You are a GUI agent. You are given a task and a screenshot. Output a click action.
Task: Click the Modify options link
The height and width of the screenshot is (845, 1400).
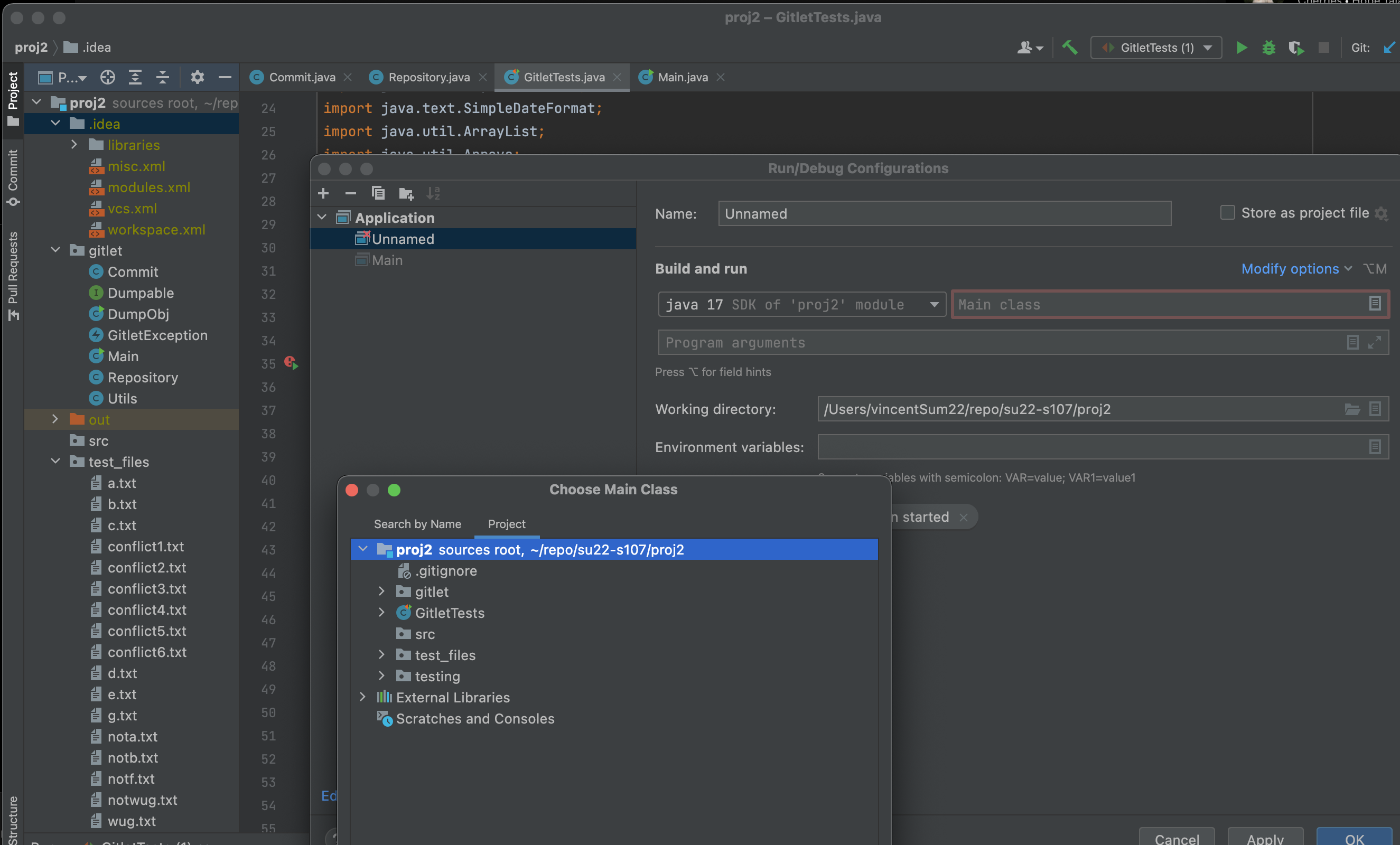1290,269
